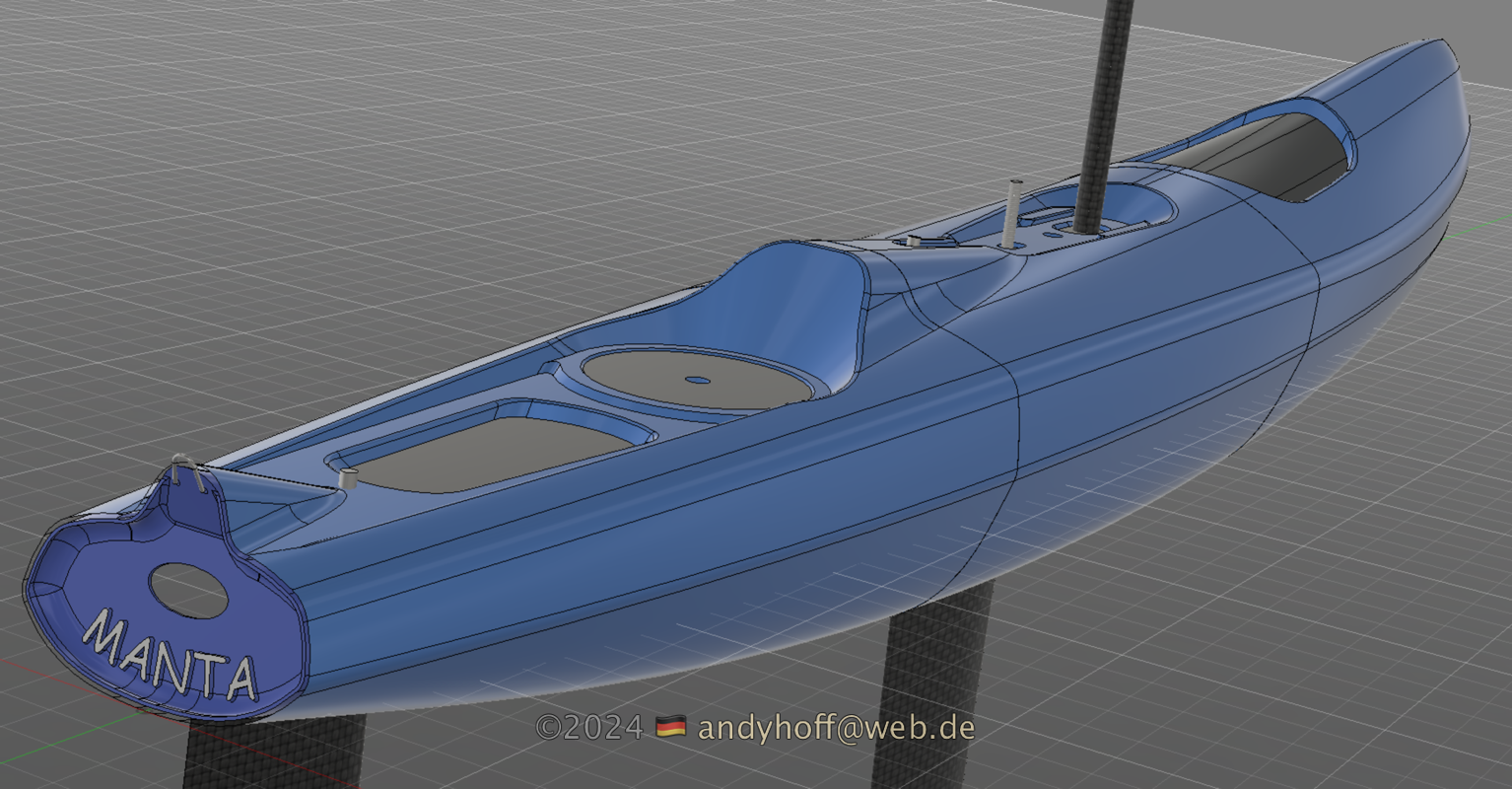Select the carbon keel fin below the hull
The height and width of the screenshot is (789, 1512).
pos(936,681)
